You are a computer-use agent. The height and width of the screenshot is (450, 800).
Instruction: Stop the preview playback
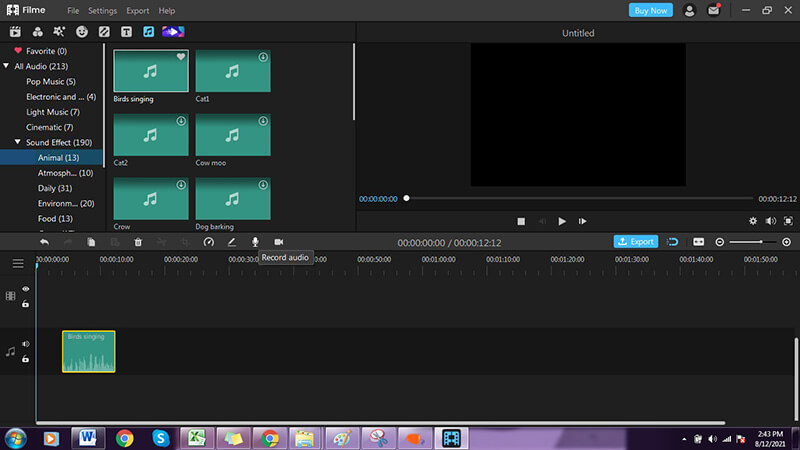(521, 221)
